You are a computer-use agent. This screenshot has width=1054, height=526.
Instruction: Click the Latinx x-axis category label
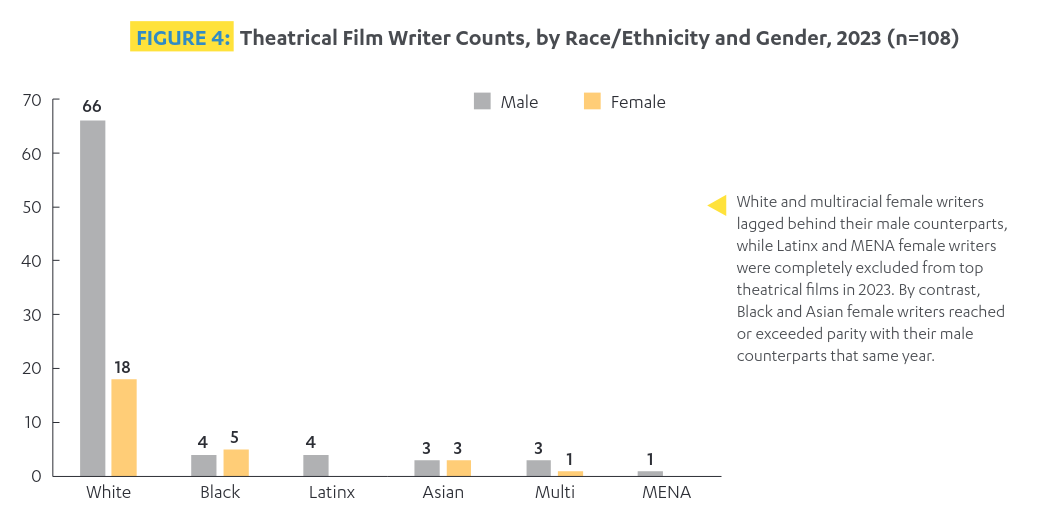[x=330, y=492]
